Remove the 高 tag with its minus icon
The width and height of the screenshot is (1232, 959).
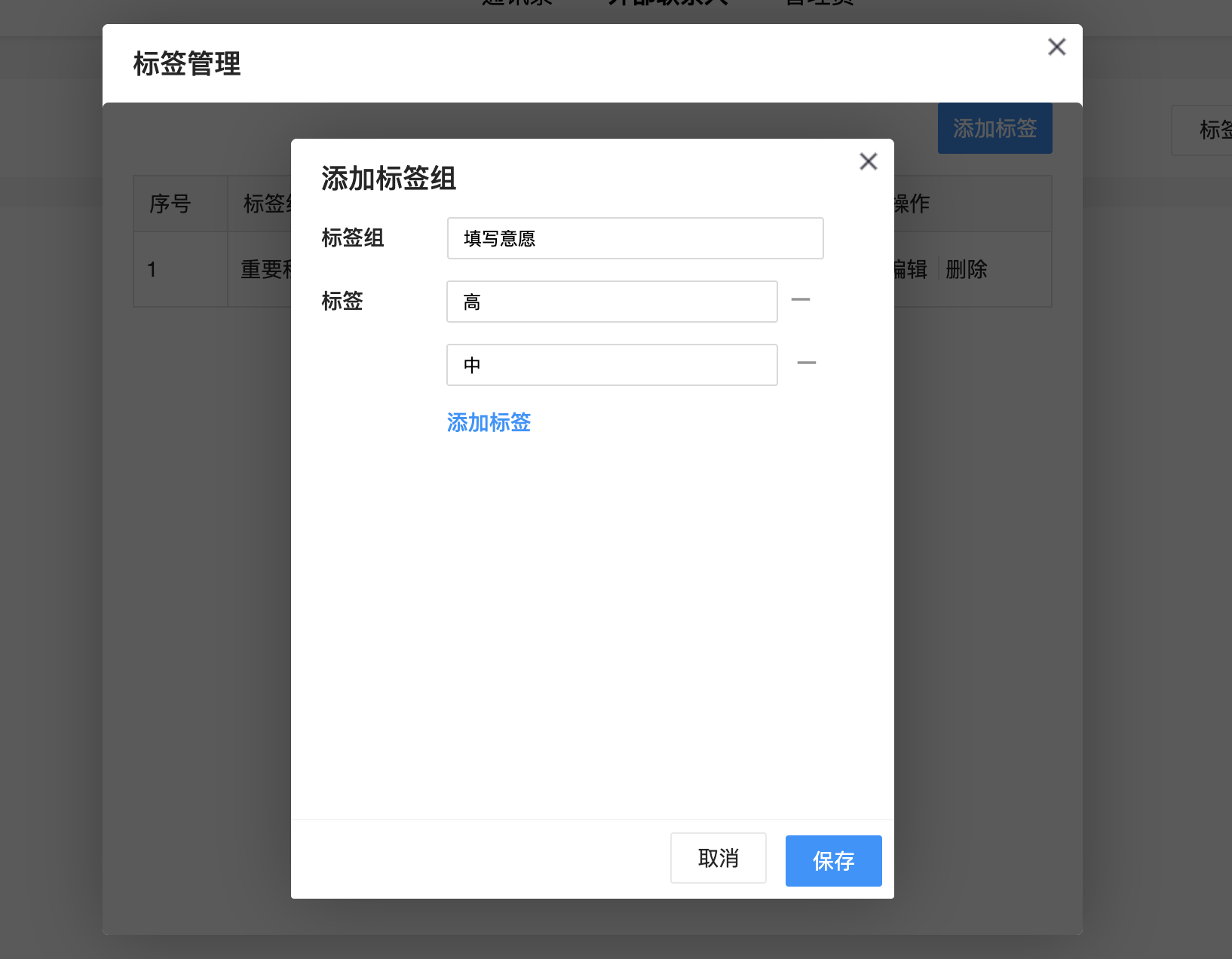(801, 300)
